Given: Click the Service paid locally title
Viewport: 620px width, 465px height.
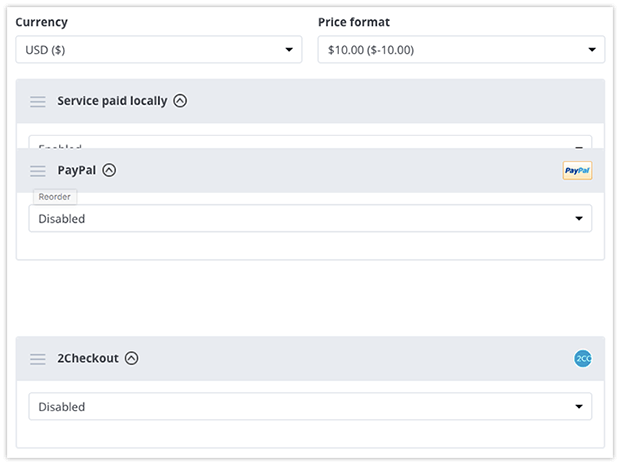Looking at the screenshot, I should click(112, 101).
